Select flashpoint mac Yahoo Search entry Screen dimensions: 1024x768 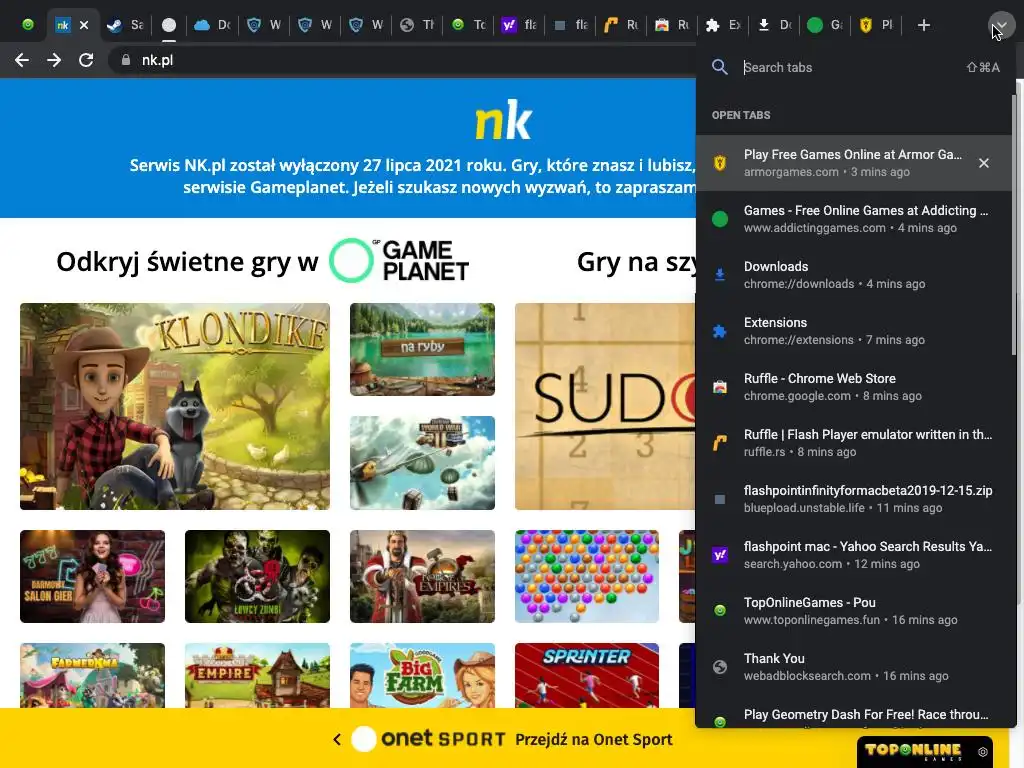(853, 555)
